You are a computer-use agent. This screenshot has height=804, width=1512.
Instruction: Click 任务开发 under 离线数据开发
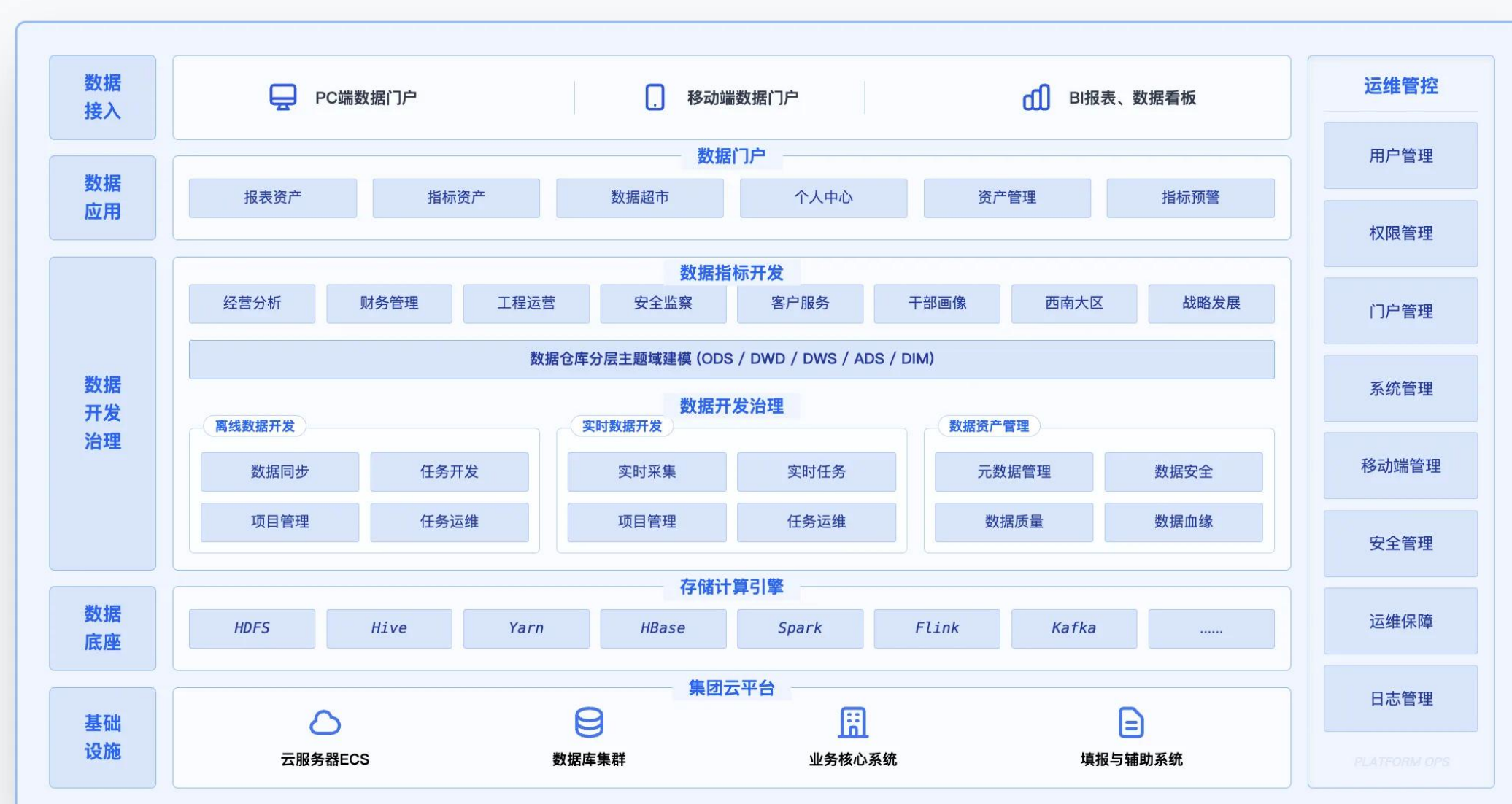coord(450,471)
